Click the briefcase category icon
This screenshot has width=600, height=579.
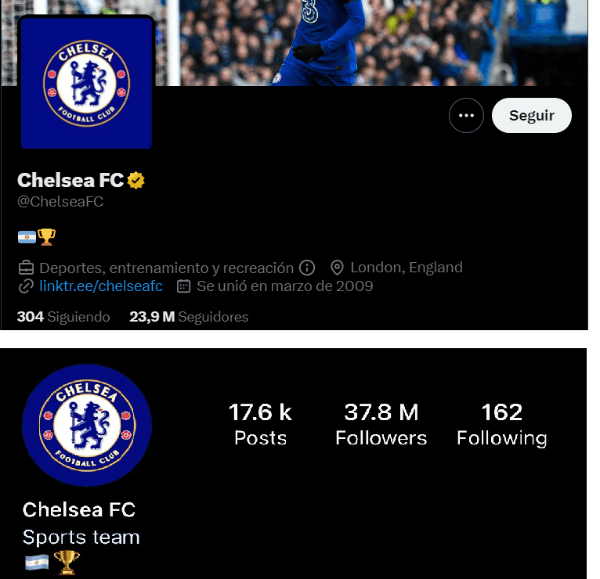tap(26, 267)
